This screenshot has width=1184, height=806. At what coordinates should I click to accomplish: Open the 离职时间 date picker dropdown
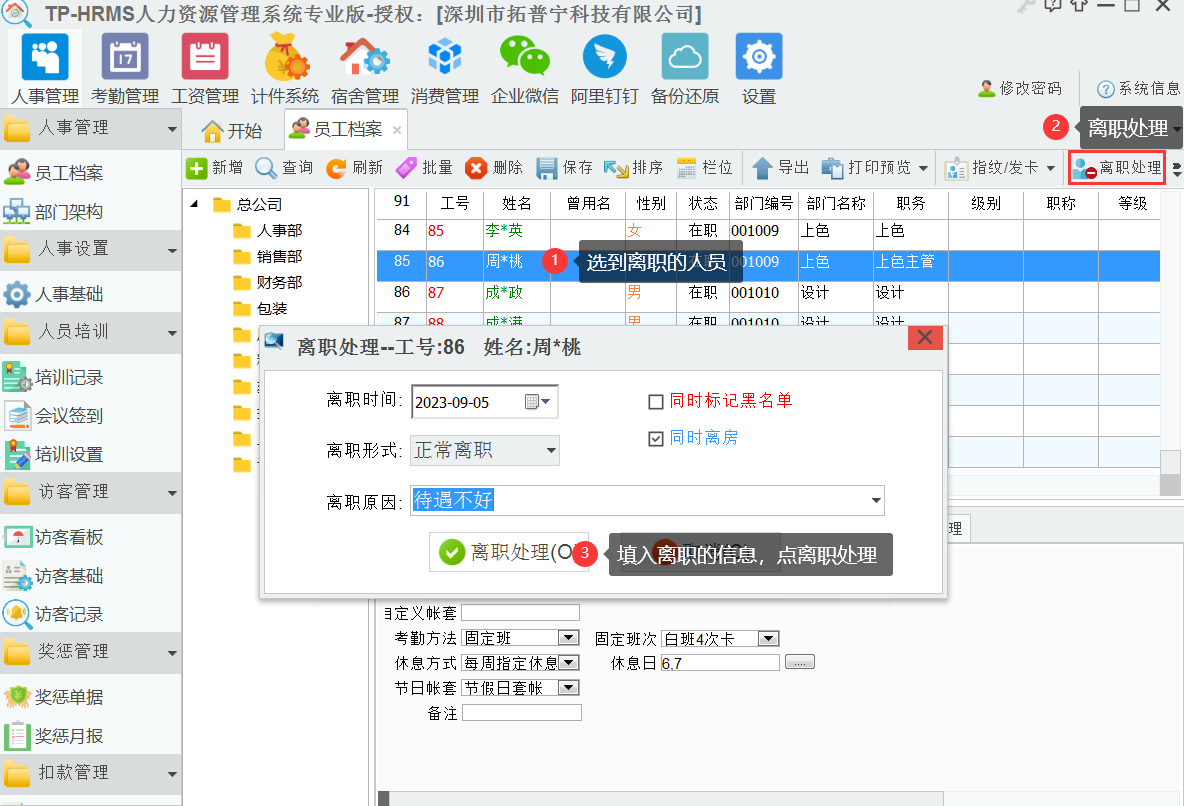coord(548,402)
